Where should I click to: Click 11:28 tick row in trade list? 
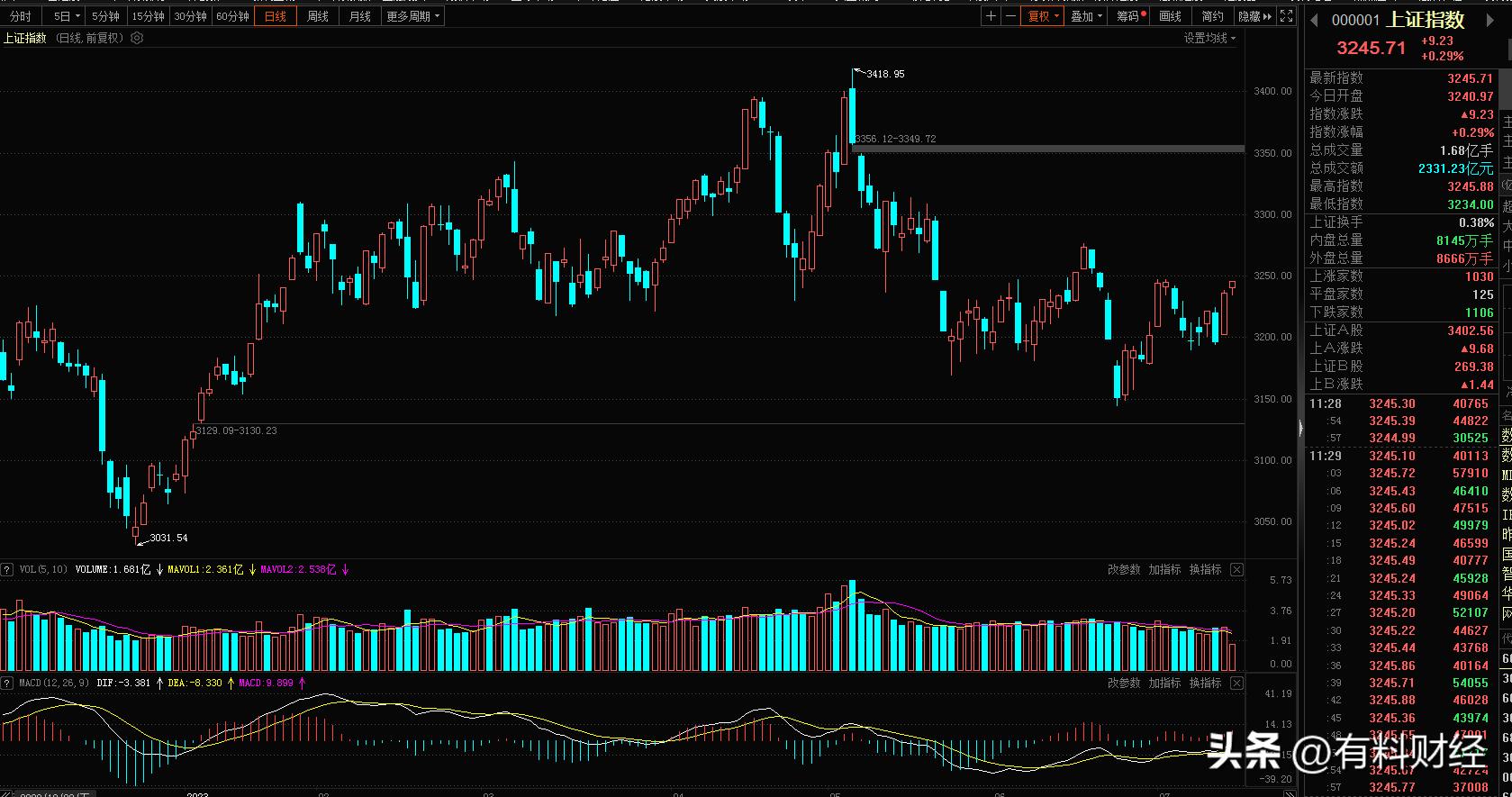tap(1399, 403)
